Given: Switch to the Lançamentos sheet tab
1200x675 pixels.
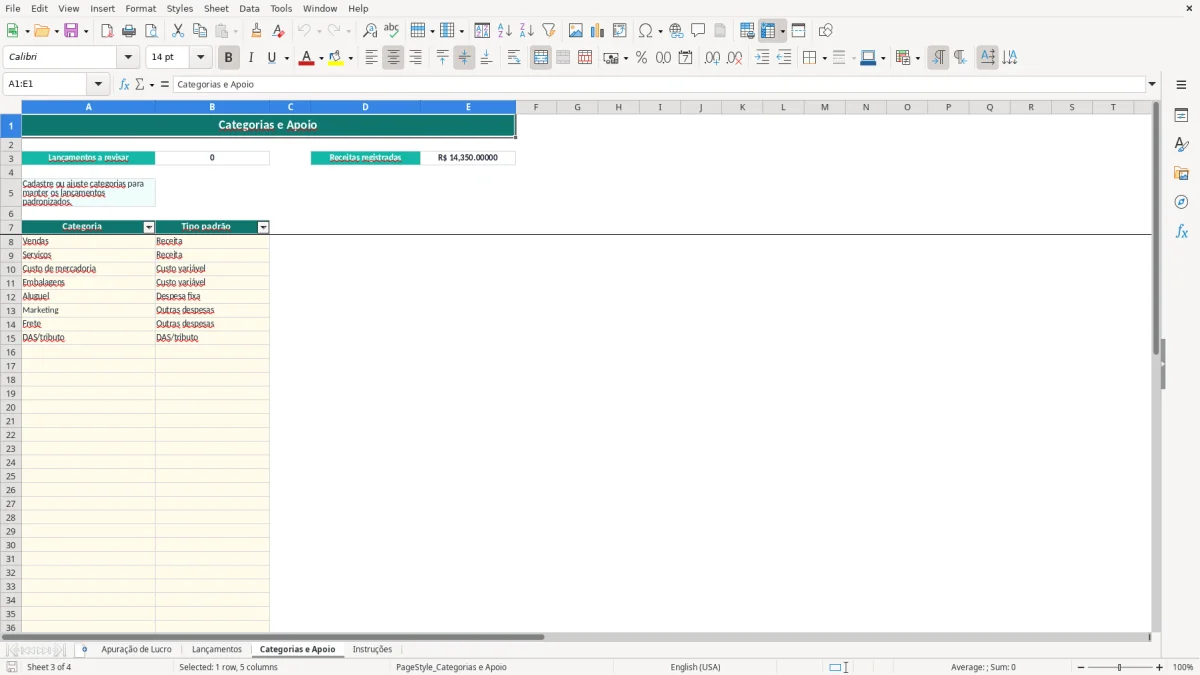Looking at the screenshot, I should pos(217,650).
